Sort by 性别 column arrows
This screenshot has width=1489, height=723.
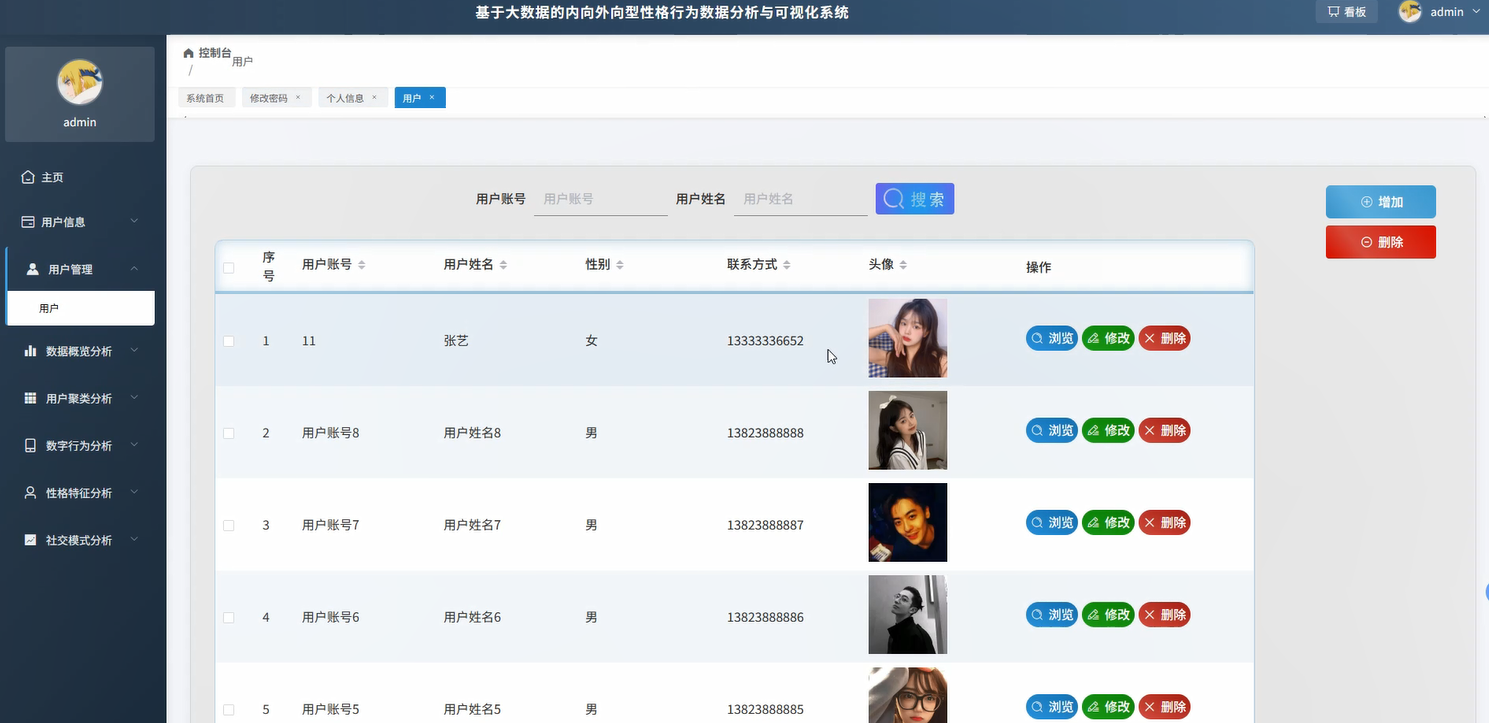[620, 265]
